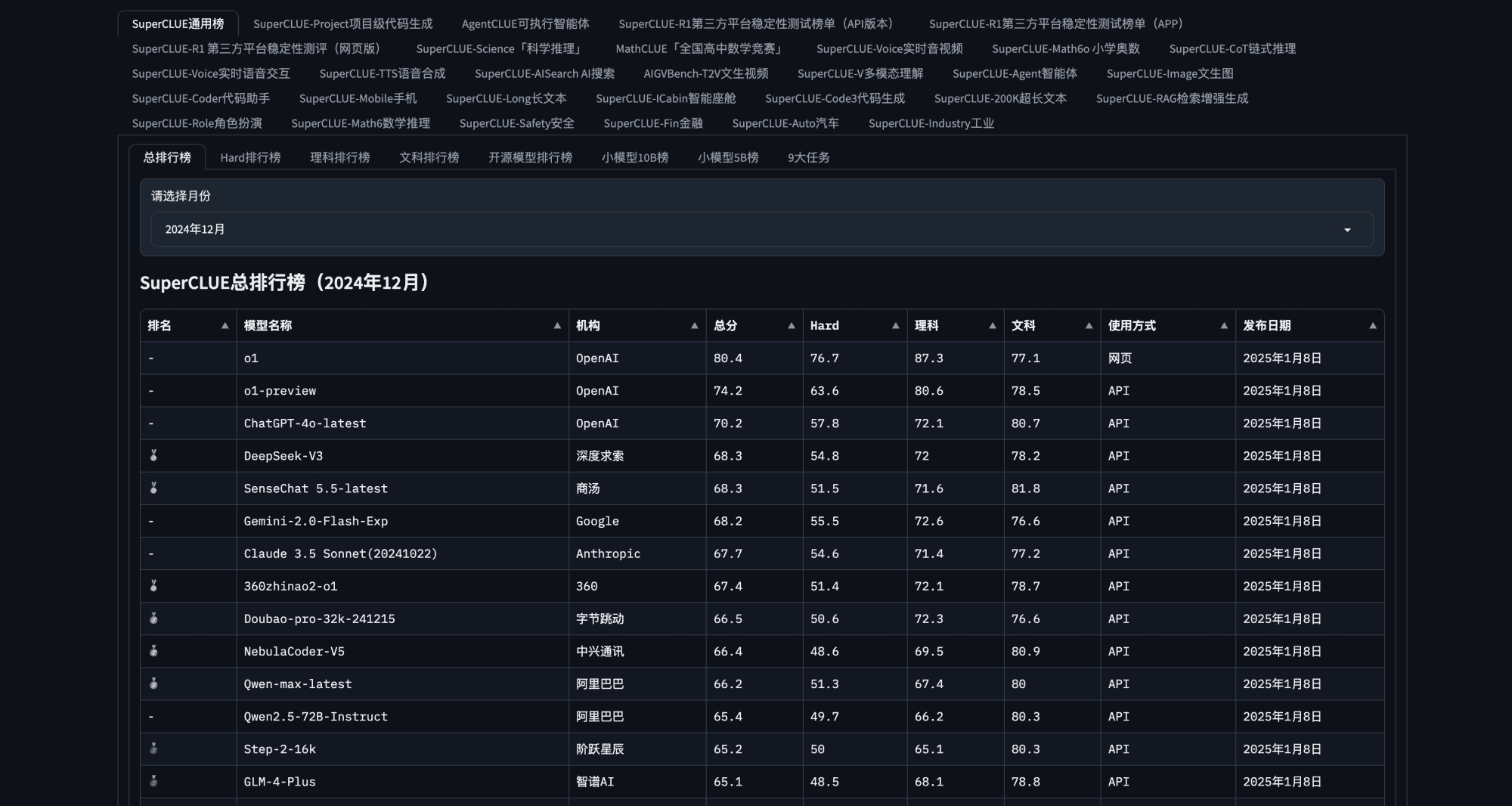Click the medal icon in the NebulaCoder-V5 row

(x=153, y=650)
